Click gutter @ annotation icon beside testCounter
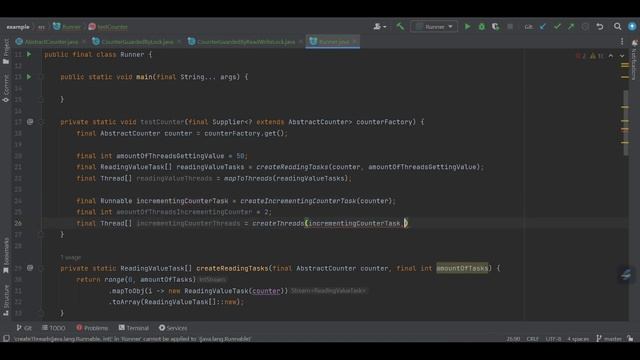 pos(30,122)
